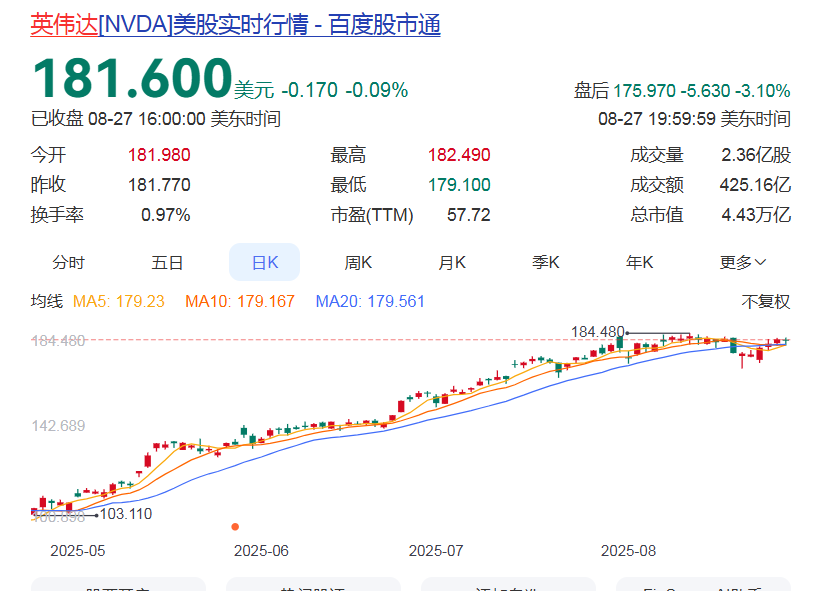Open the 不复权 adjustment selector

[766, 301]
